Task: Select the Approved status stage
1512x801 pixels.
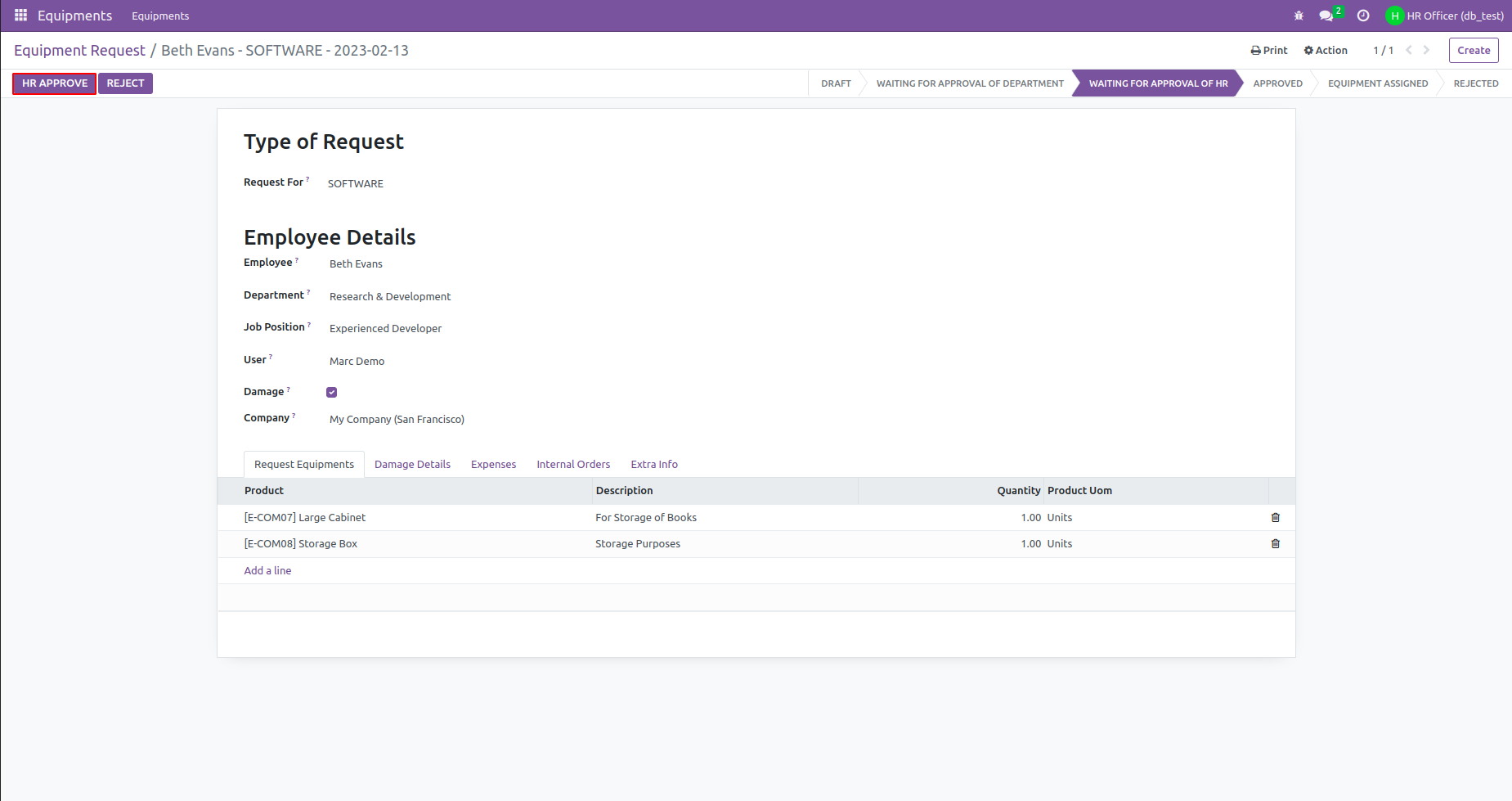Action: pyautogui.click(x=1277, y=83)
